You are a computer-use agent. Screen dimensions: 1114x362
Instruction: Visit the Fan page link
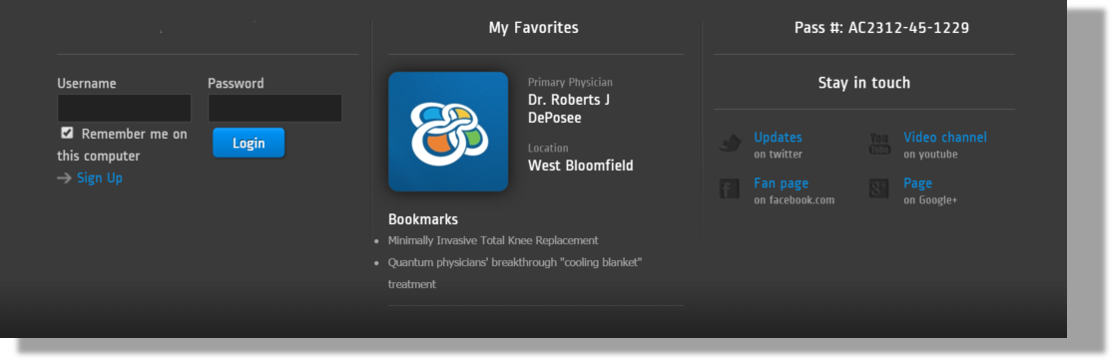781,183
